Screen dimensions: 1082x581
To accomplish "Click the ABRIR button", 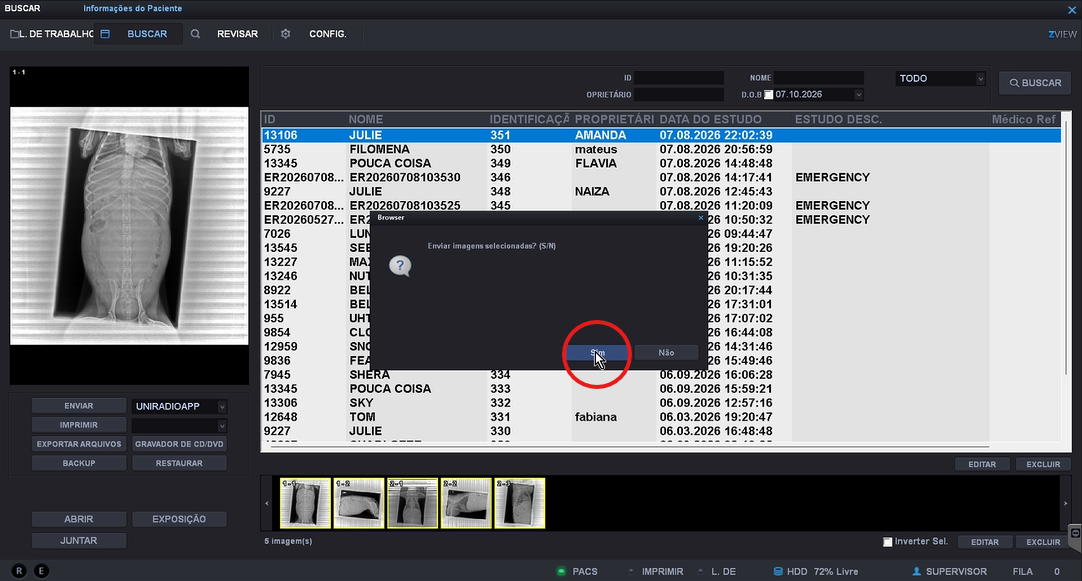I will pos(79,519).
